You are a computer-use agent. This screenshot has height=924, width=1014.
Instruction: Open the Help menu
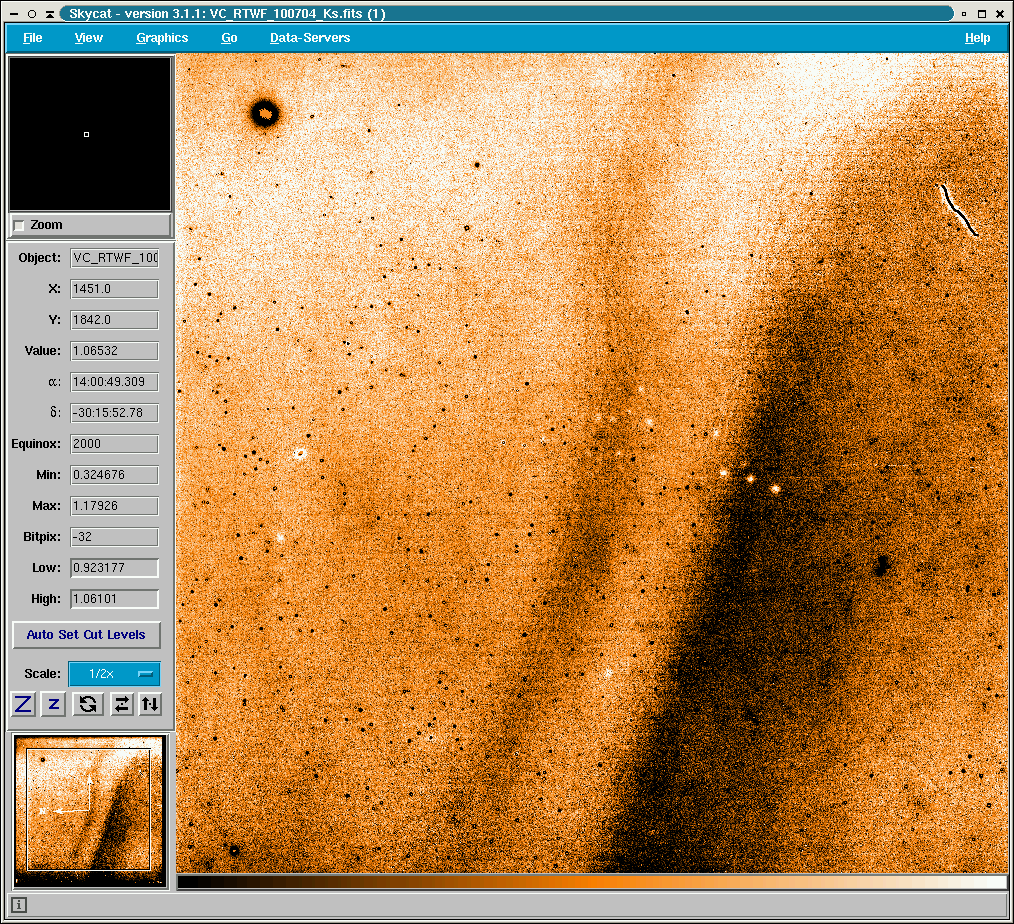click(x=977, y=38)
